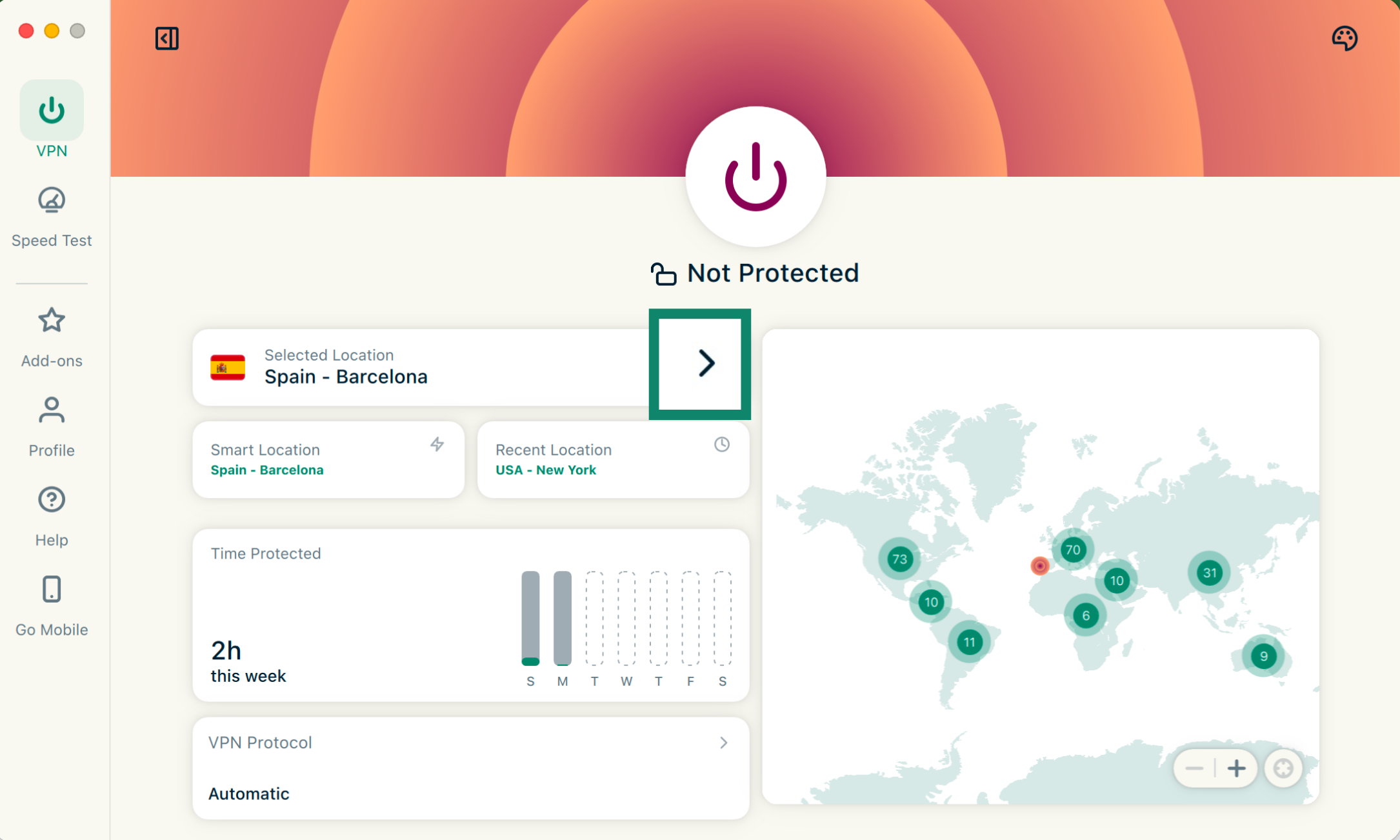Viewport: 1400px width, 840px height.
Task: Connect to Smart Location Spain - Barcelona
Action: 328,459
